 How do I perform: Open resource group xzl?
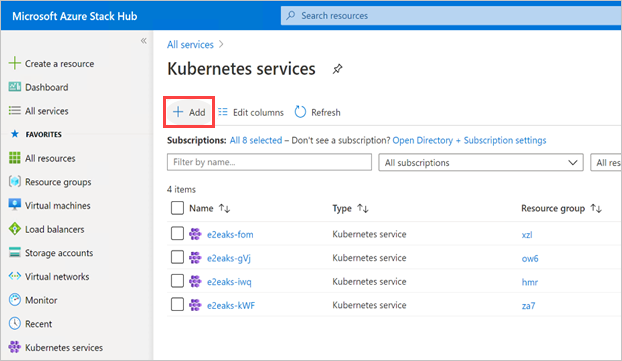527,234
